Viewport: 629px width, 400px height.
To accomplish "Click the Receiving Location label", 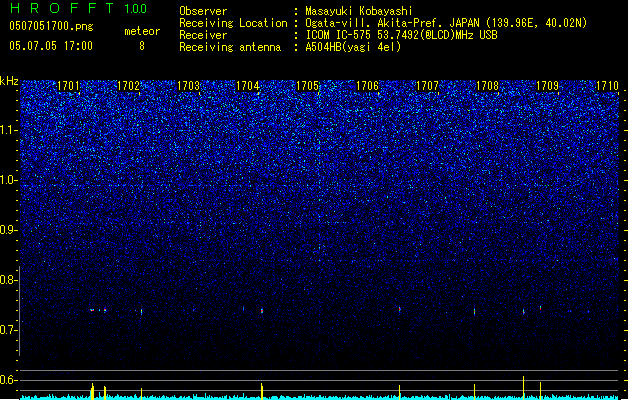I will click(233, 23).
